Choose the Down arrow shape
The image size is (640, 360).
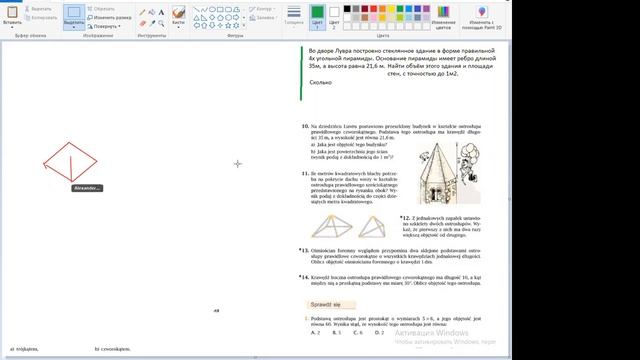(x=212, y=25)
